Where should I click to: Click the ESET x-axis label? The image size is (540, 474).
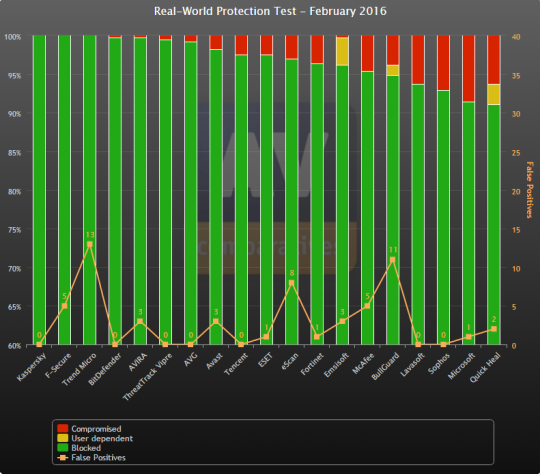pyautogui.click(x=265, y=360)
